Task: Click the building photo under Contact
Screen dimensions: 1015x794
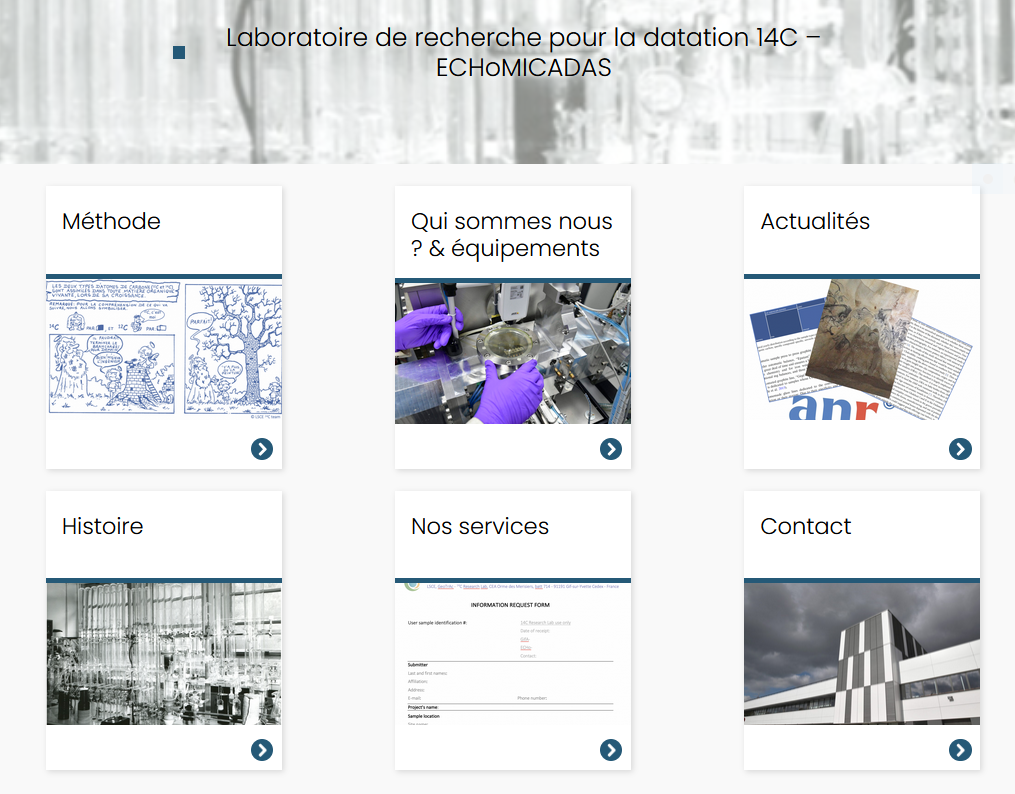Action: coord(862,654)
